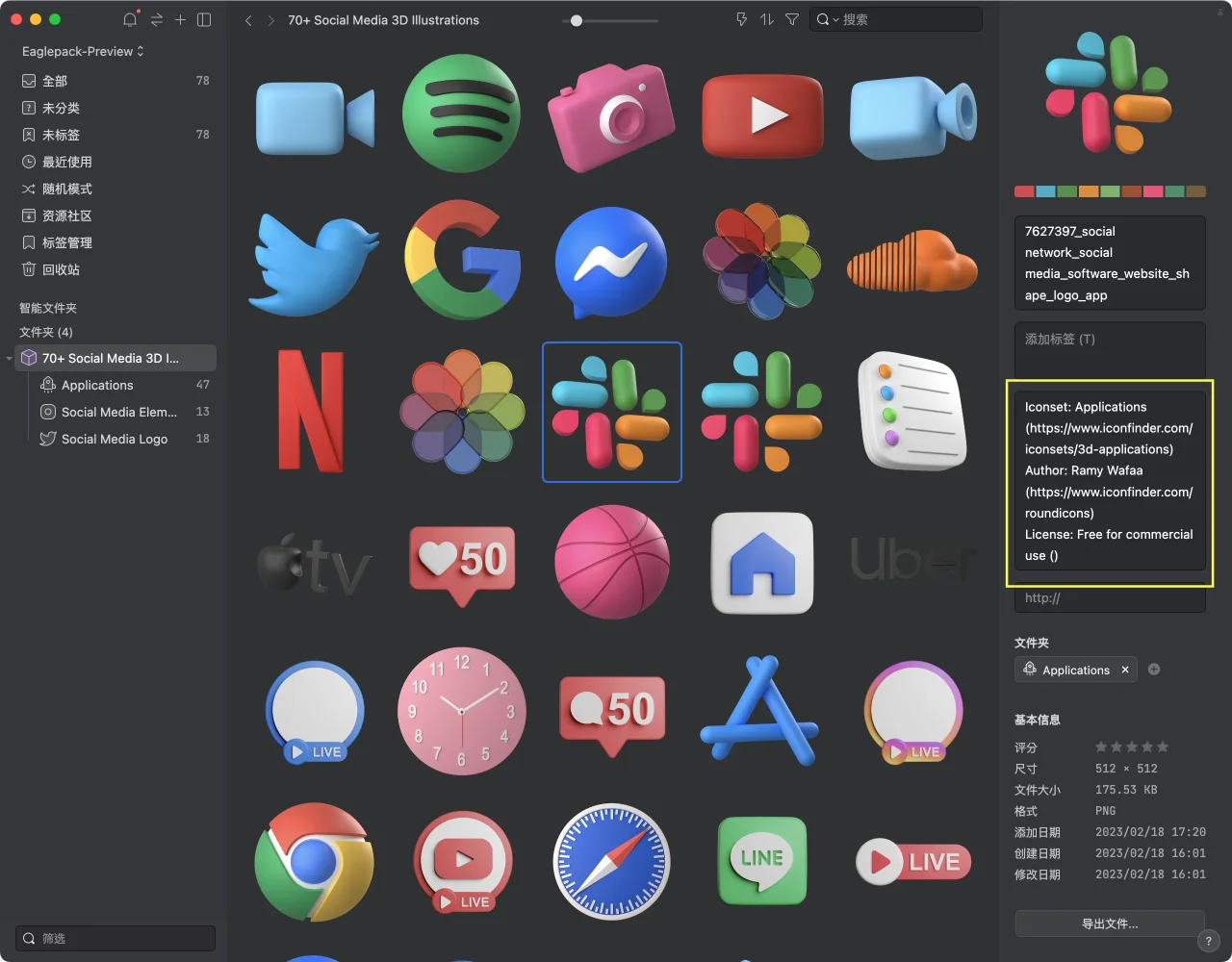
Task: Click the 添加标签 tag field
Action: click(x=1110, y=351)
